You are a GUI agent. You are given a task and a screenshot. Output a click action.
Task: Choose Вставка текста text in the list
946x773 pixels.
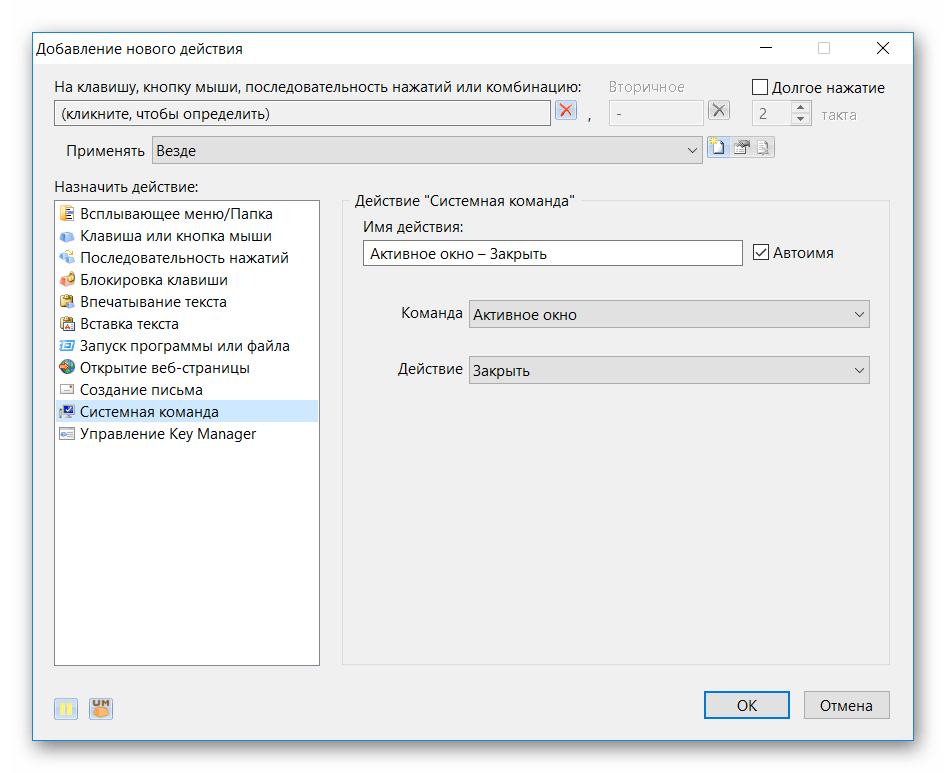click(x=129, y=324)
